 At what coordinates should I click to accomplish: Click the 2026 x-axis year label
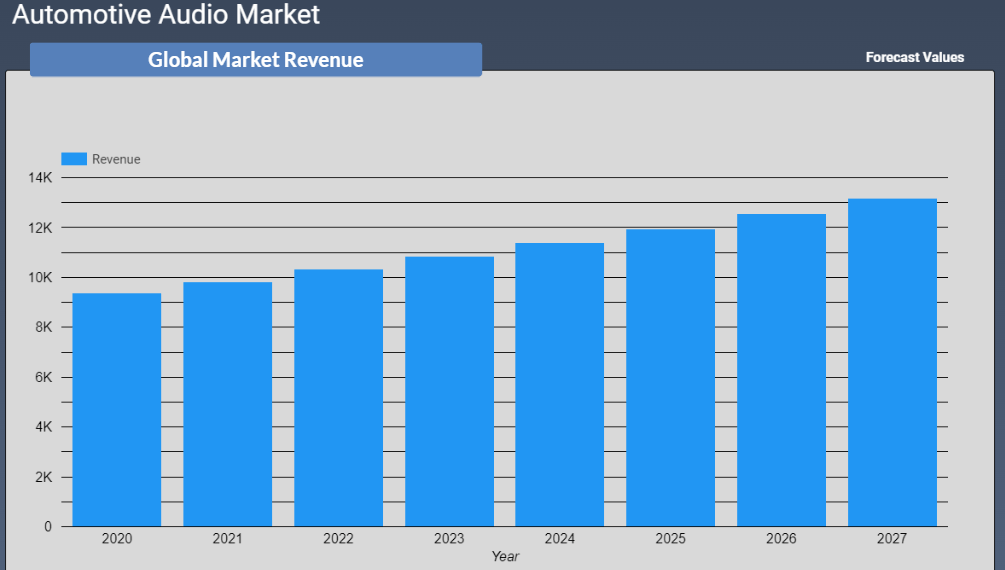coord(781,539)
